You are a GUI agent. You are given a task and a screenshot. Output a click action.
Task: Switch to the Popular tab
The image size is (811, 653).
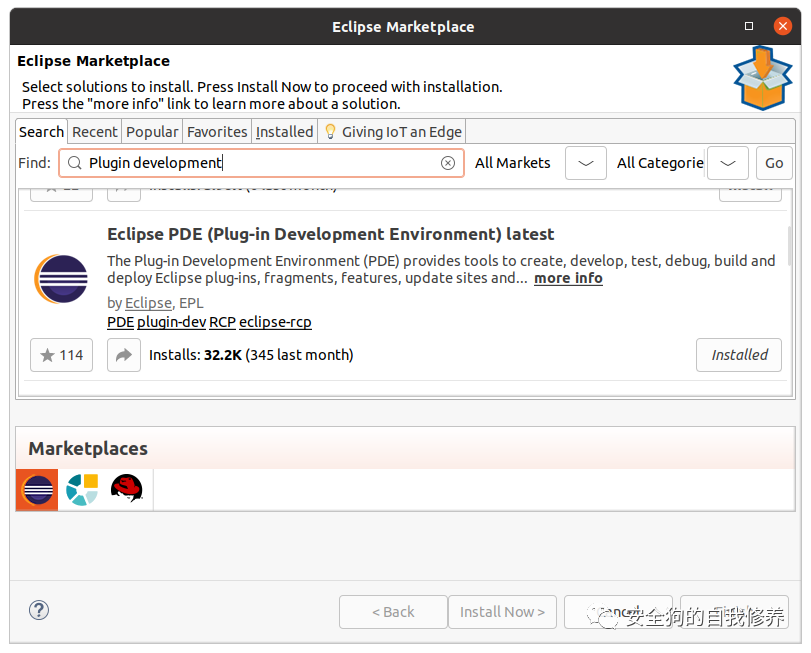[x=152, y=132]
